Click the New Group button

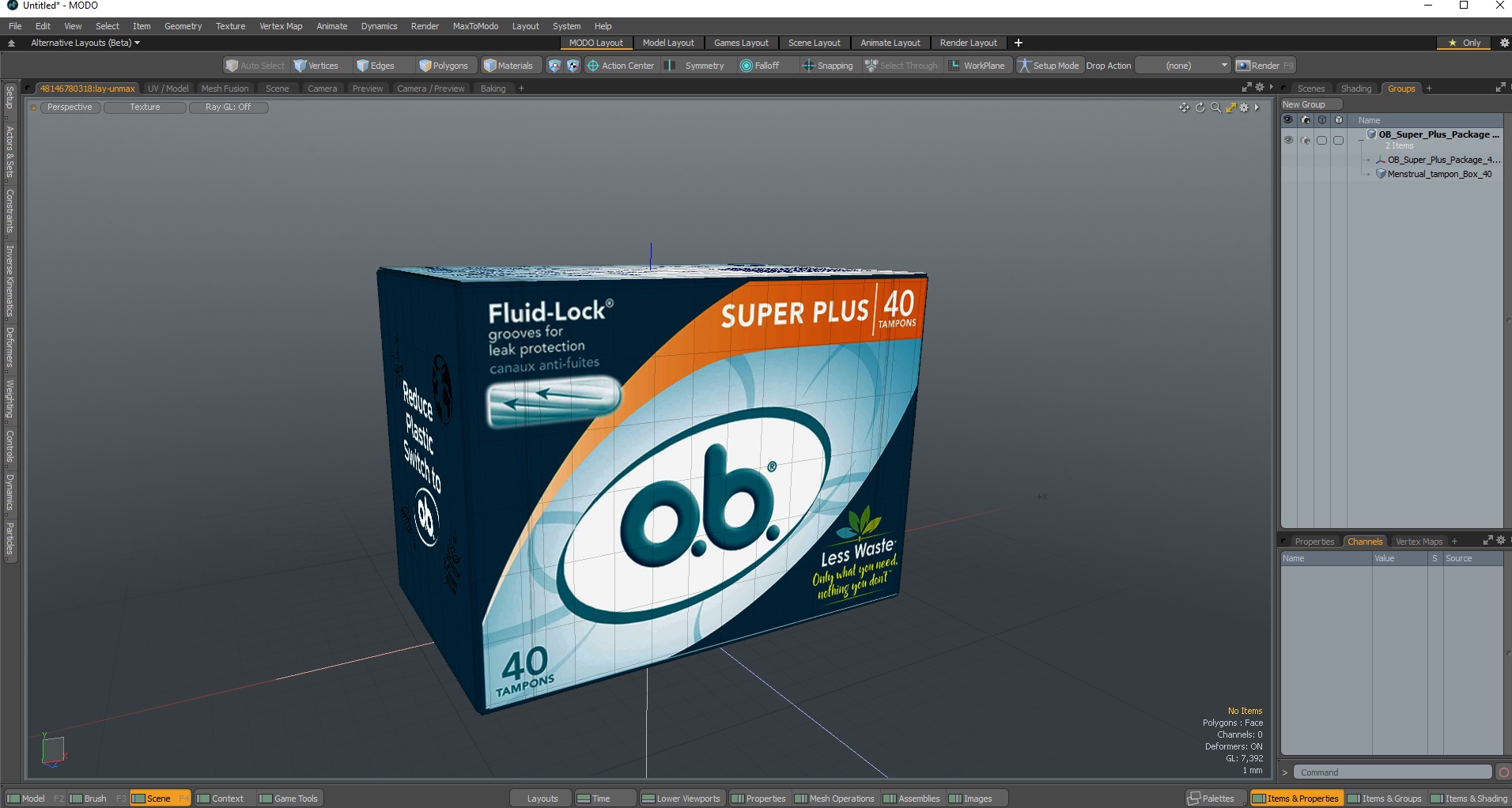(1311, 104)
